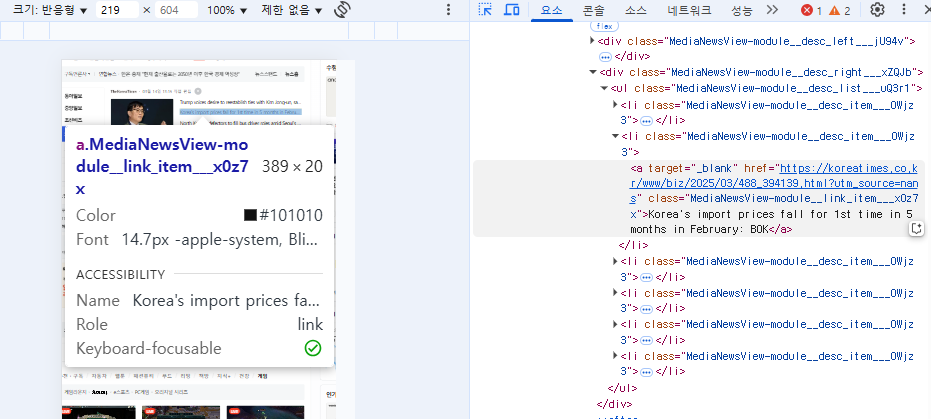Viewport: 931px width, 419px height.
Task: Switch to the 요소 tab
Action: click(x=551, y=10)
